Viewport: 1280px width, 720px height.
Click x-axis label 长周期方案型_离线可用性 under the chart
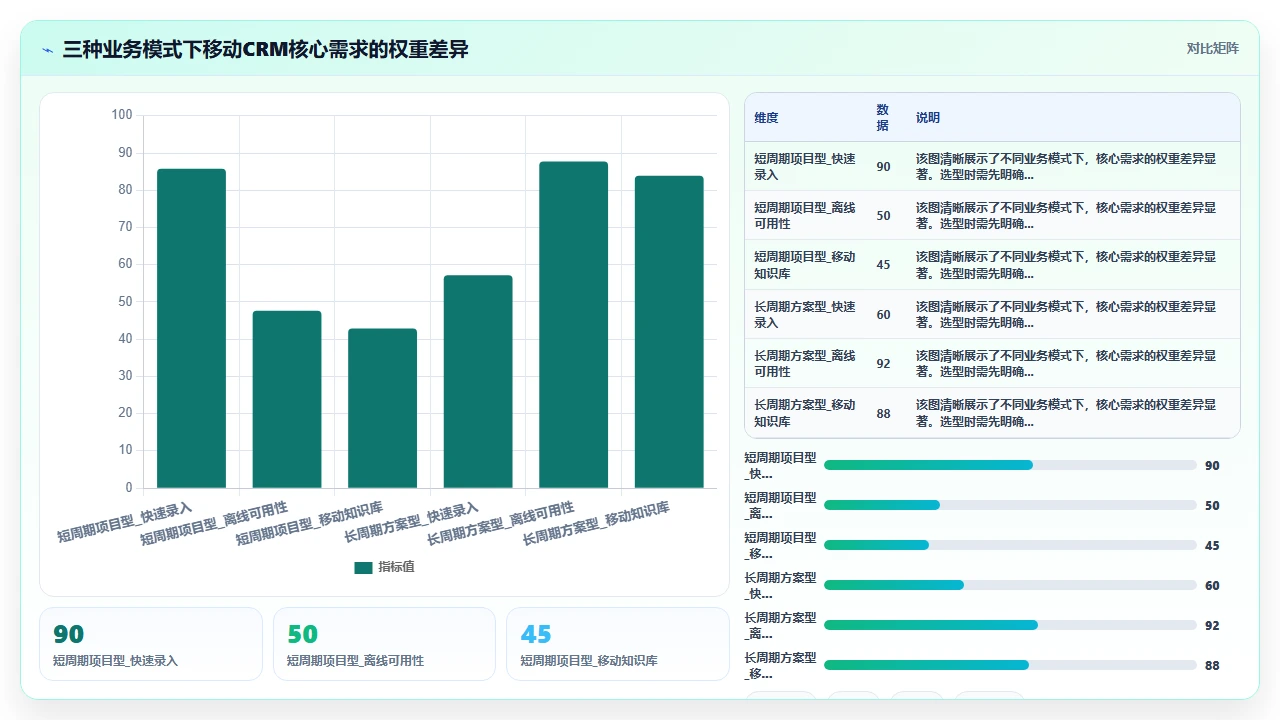tap(501, 524)
